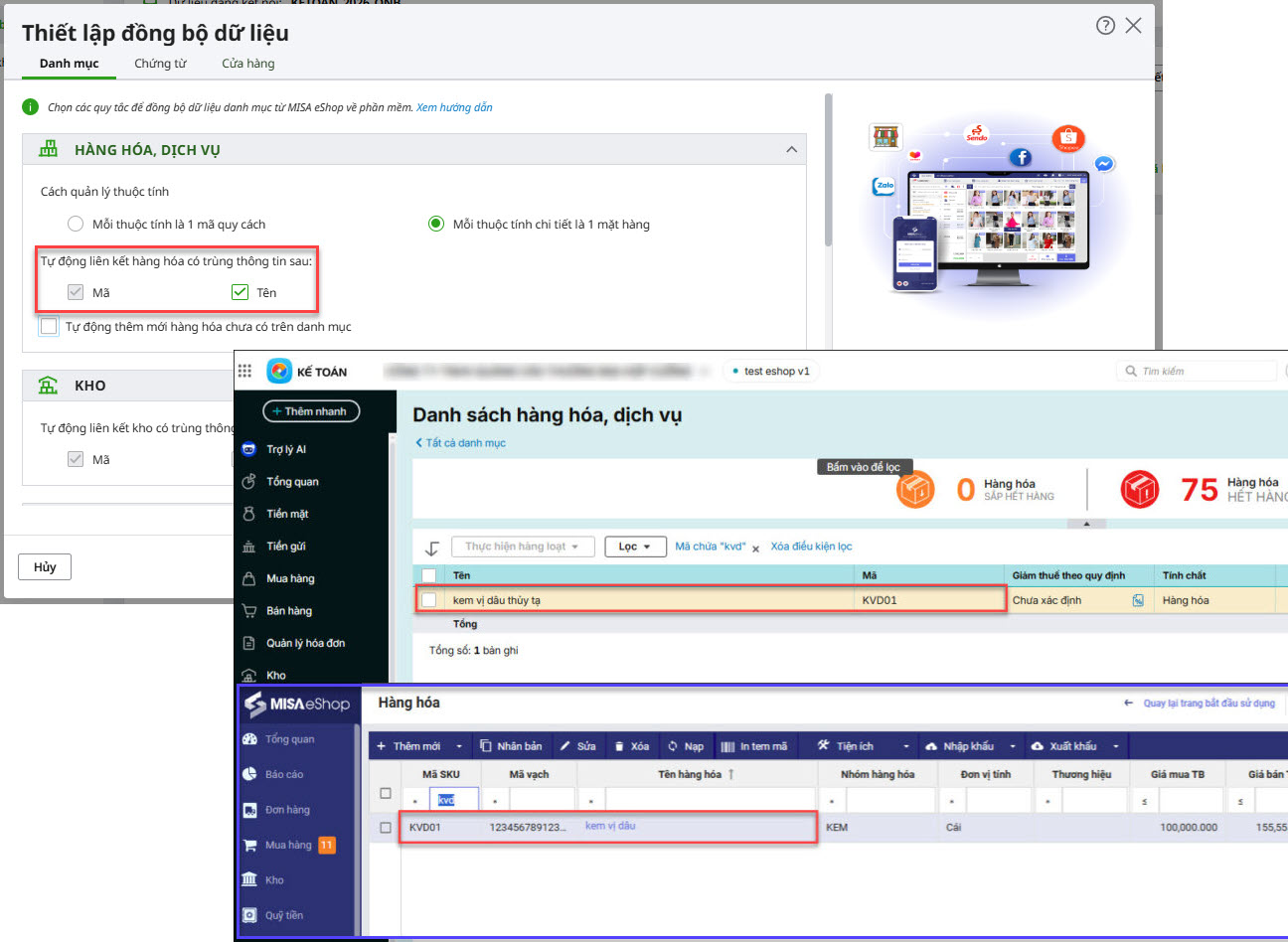Image resolution: width=1288 pixels, height=942 pixels.
Task: Click the Xóa trash toolbar button
Action: coord(631,746)
